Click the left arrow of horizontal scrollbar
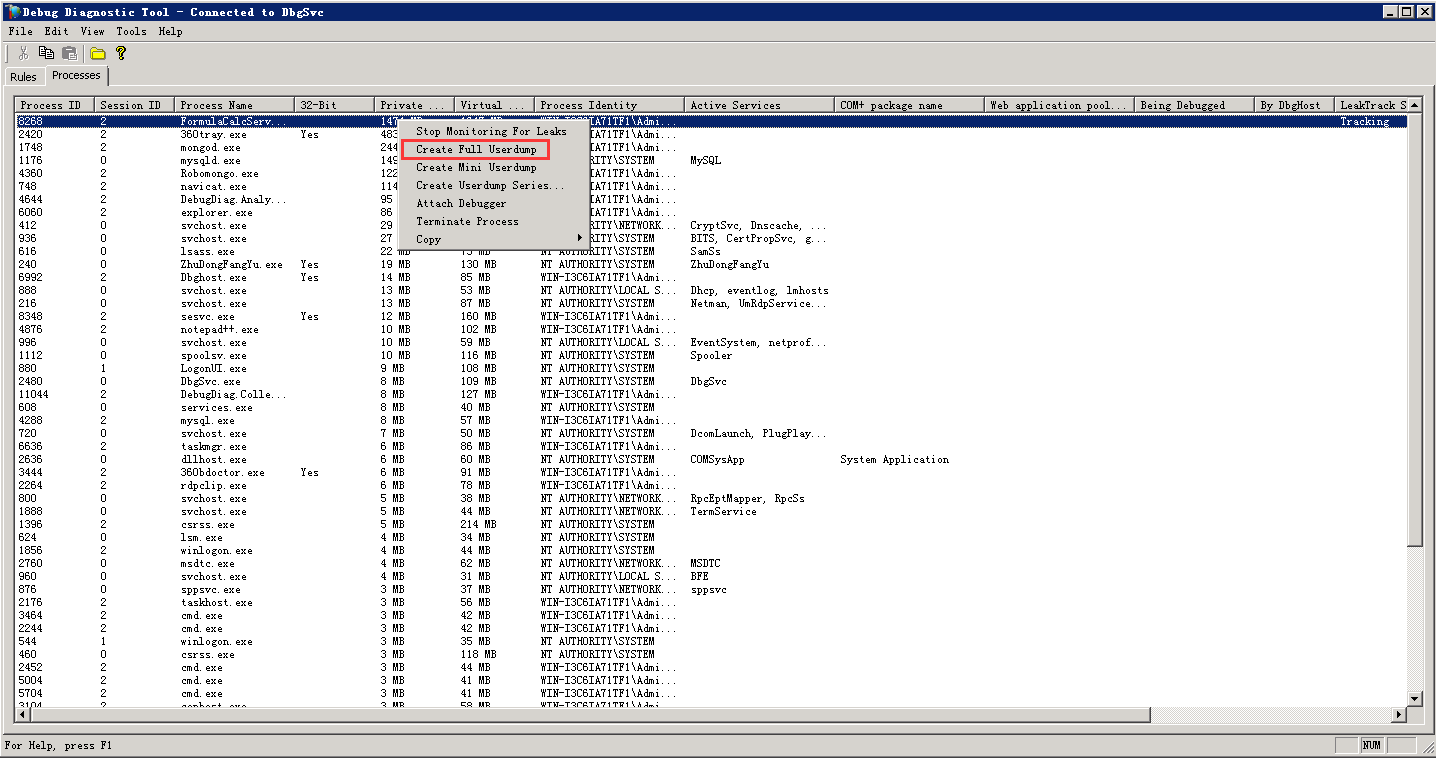This screenshot has height=758, width=1436. [23, 714]
